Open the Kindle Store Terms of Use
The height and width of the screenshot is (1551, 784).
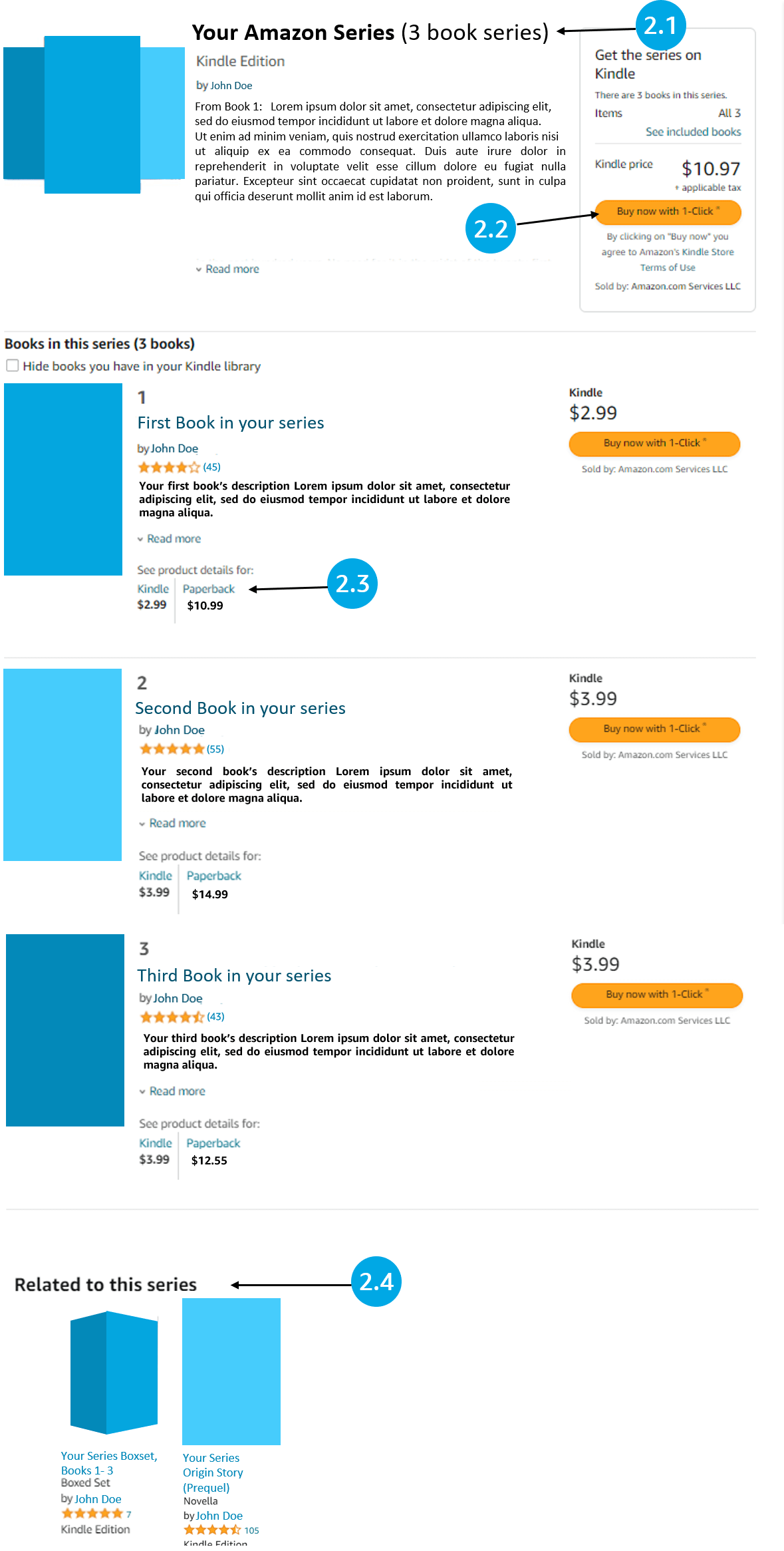point(668,267)
